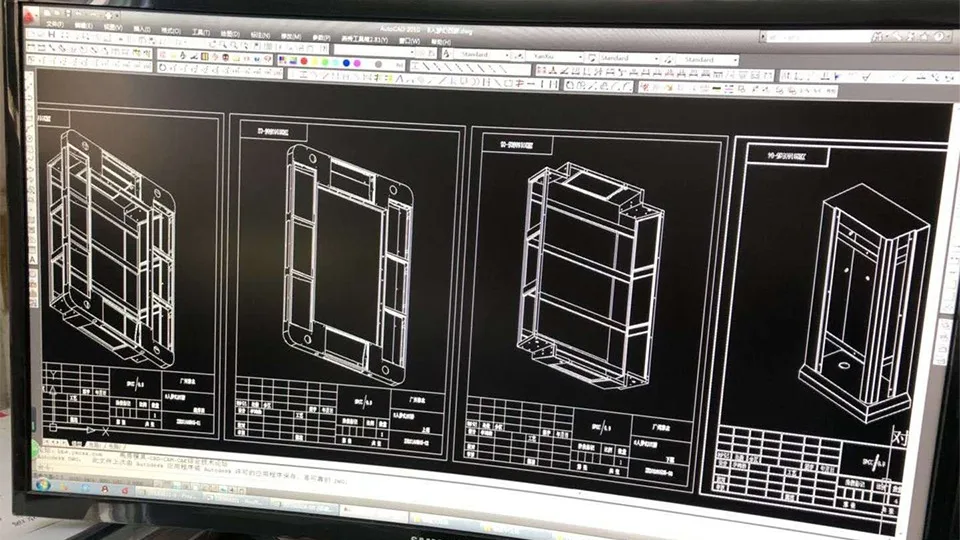Expand the rightmost Standard style dropdown

click(735, 60)
